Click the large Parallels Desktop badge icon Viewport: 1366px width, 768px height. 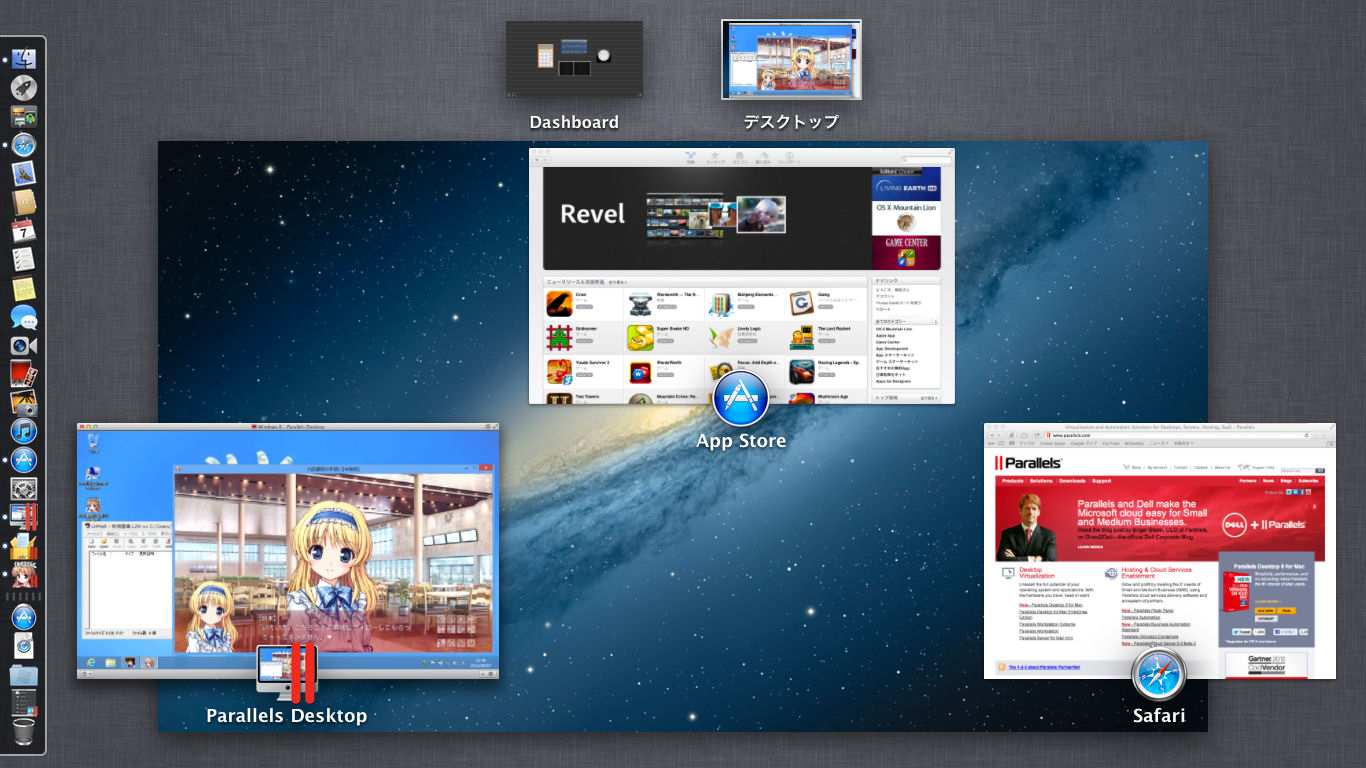[287, 674]
